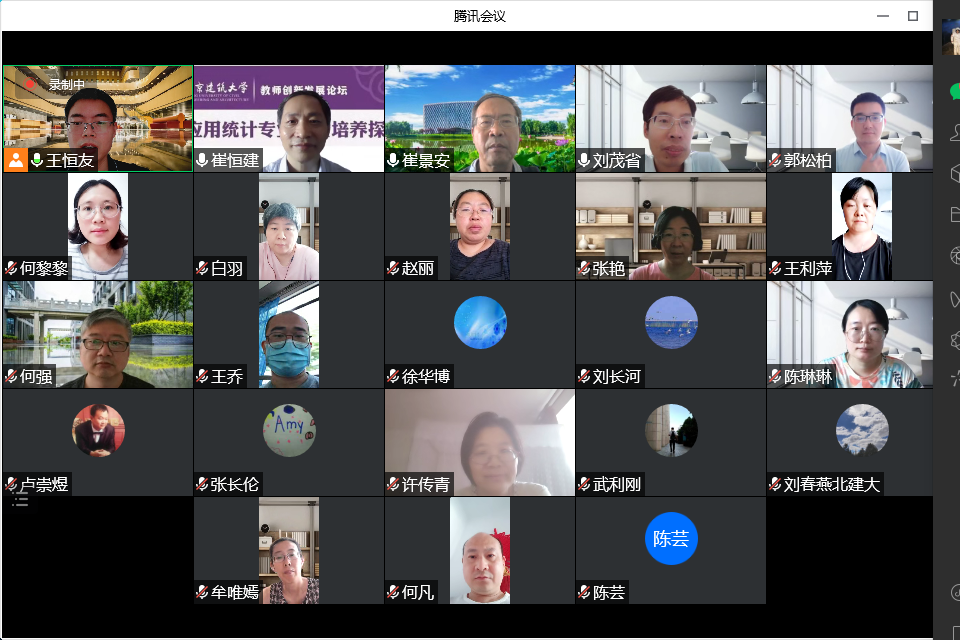This screenshot has height=640, width=960.
Task: Open the green chat icon in right sidebar
Action: tap(954, 91)
